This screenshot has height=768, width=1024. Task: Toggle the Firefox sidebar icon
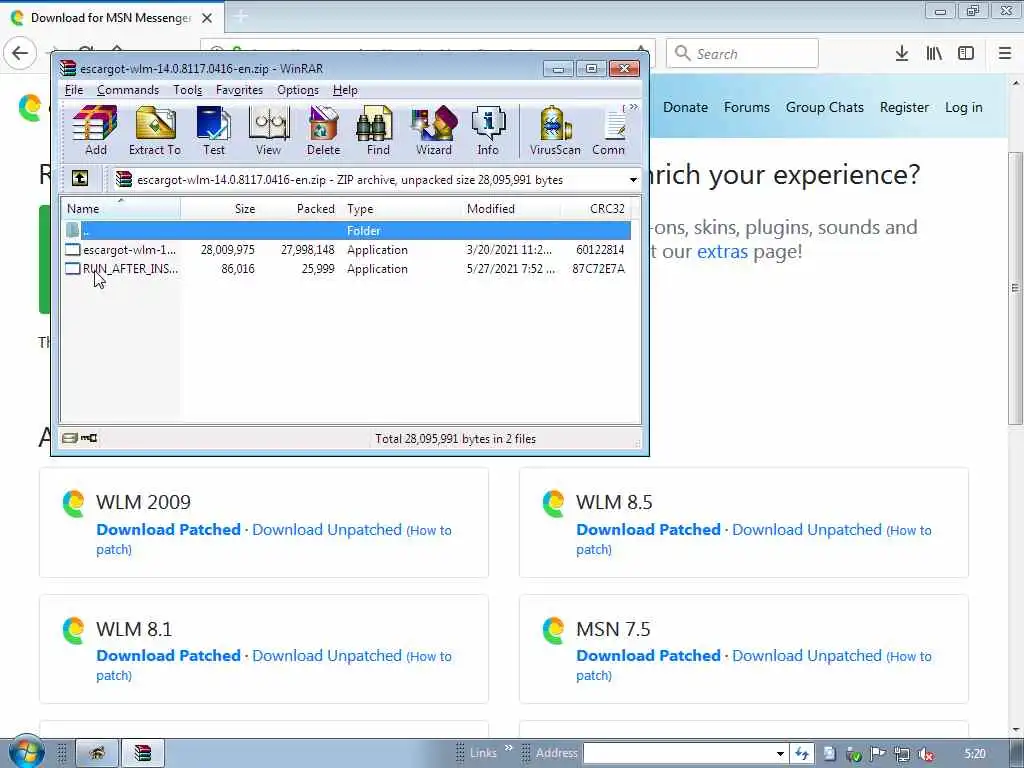pyautogui.click(x=966, y=54)
